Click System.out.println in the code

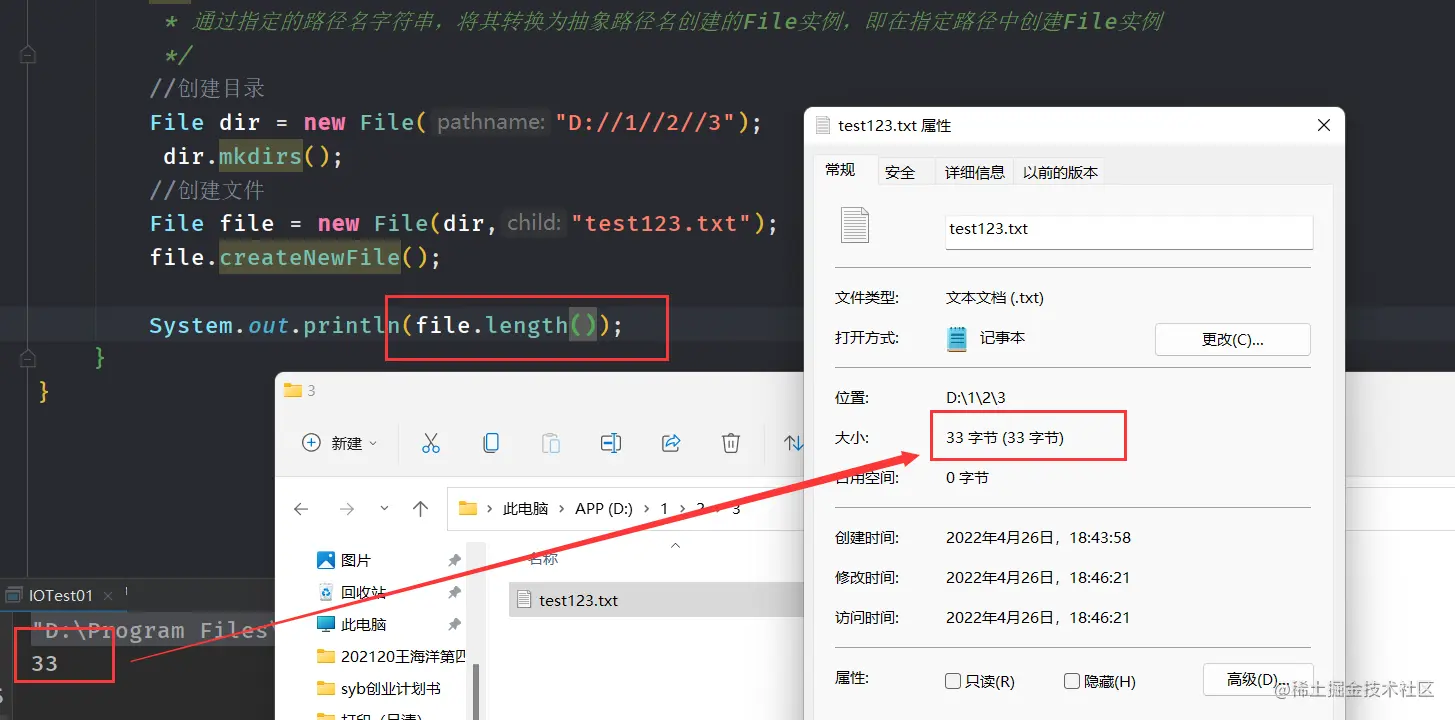point(274,325)
